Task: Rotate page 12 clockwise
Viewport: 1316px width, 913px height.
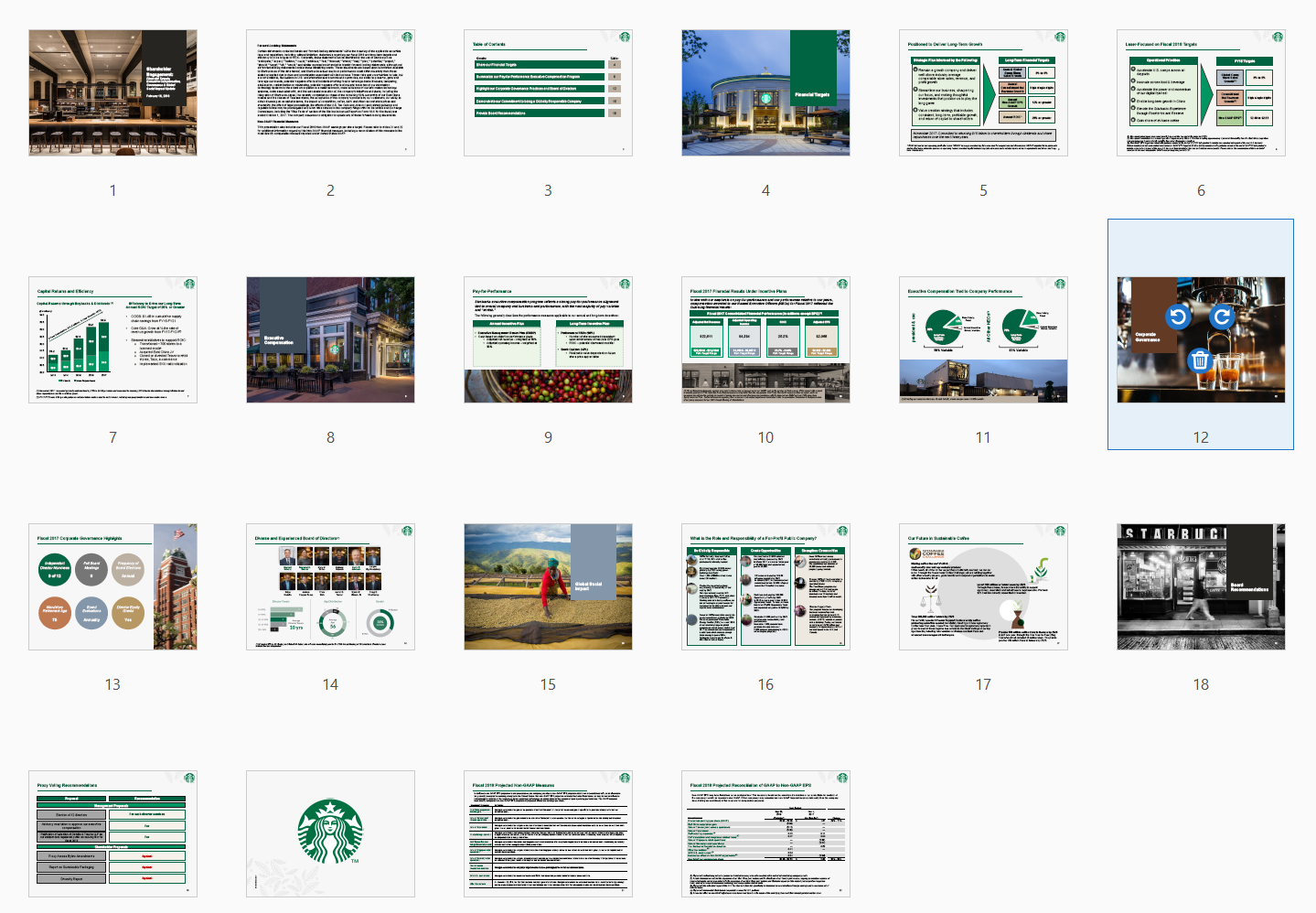Action: click(x=1222, y=317)
